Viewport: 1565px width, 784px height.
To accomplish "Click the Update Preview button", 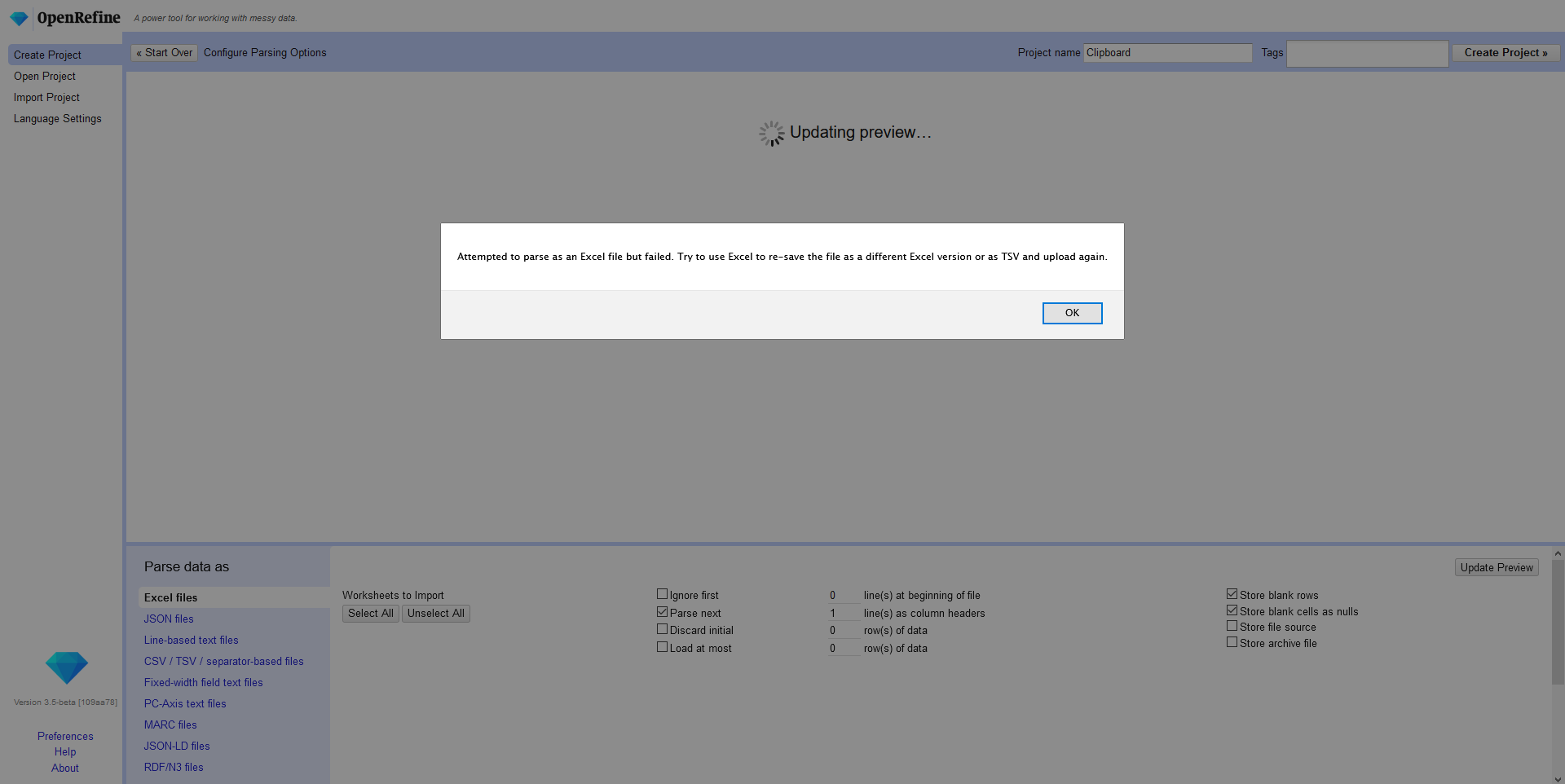I will [x=1497, y=567].
